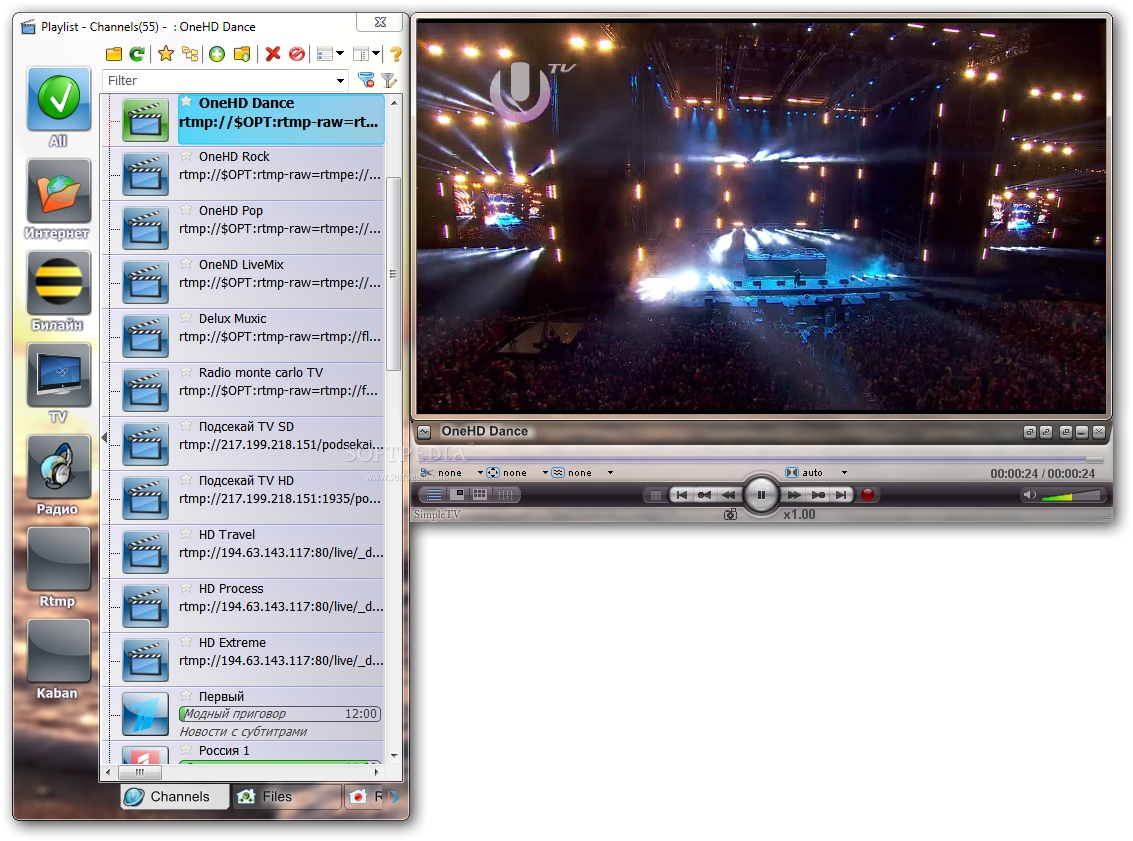Toggle favorite star on HD Travel

186,533
